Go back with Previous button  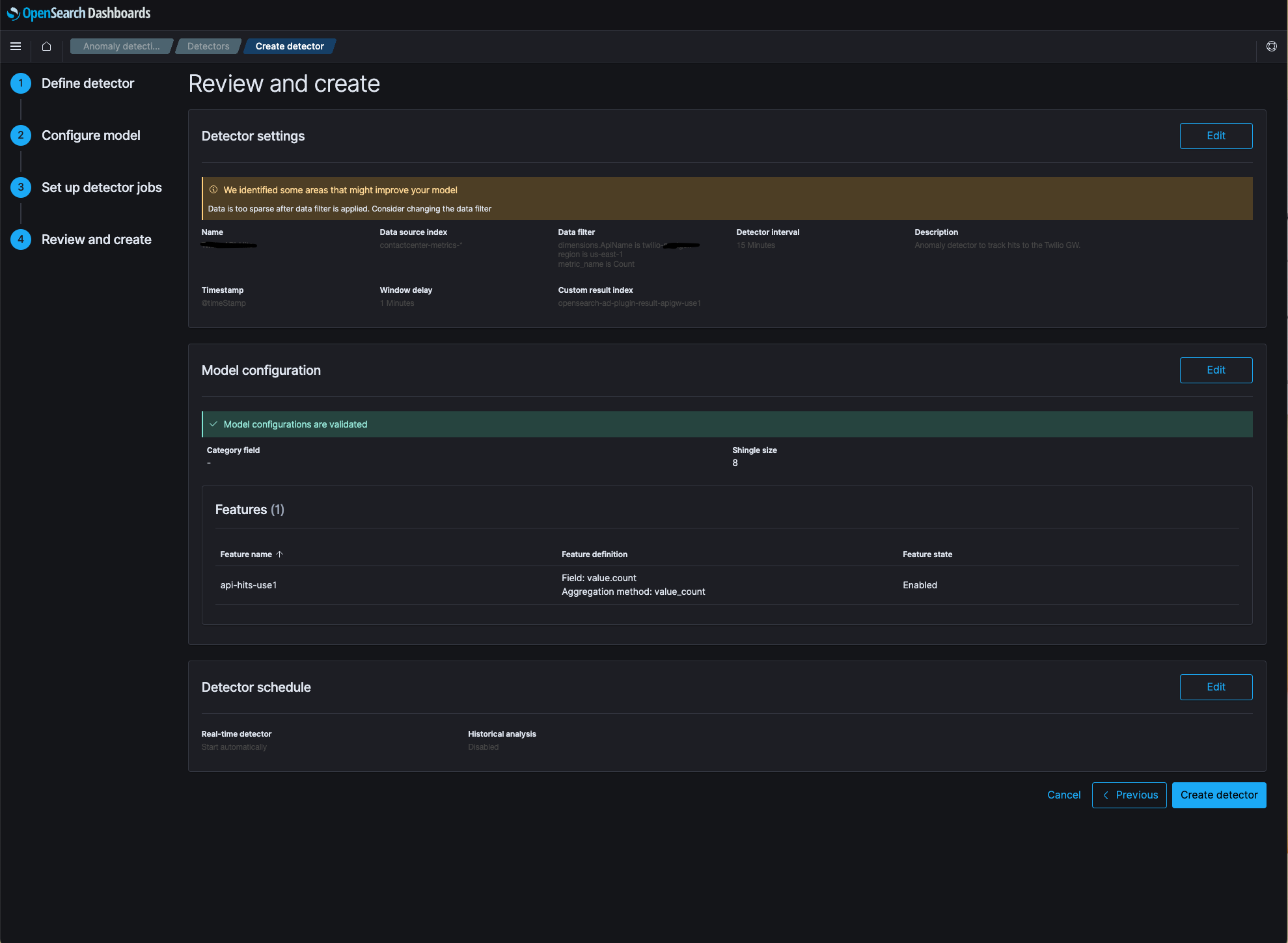pyautogui.click(x=1129, y=795)
